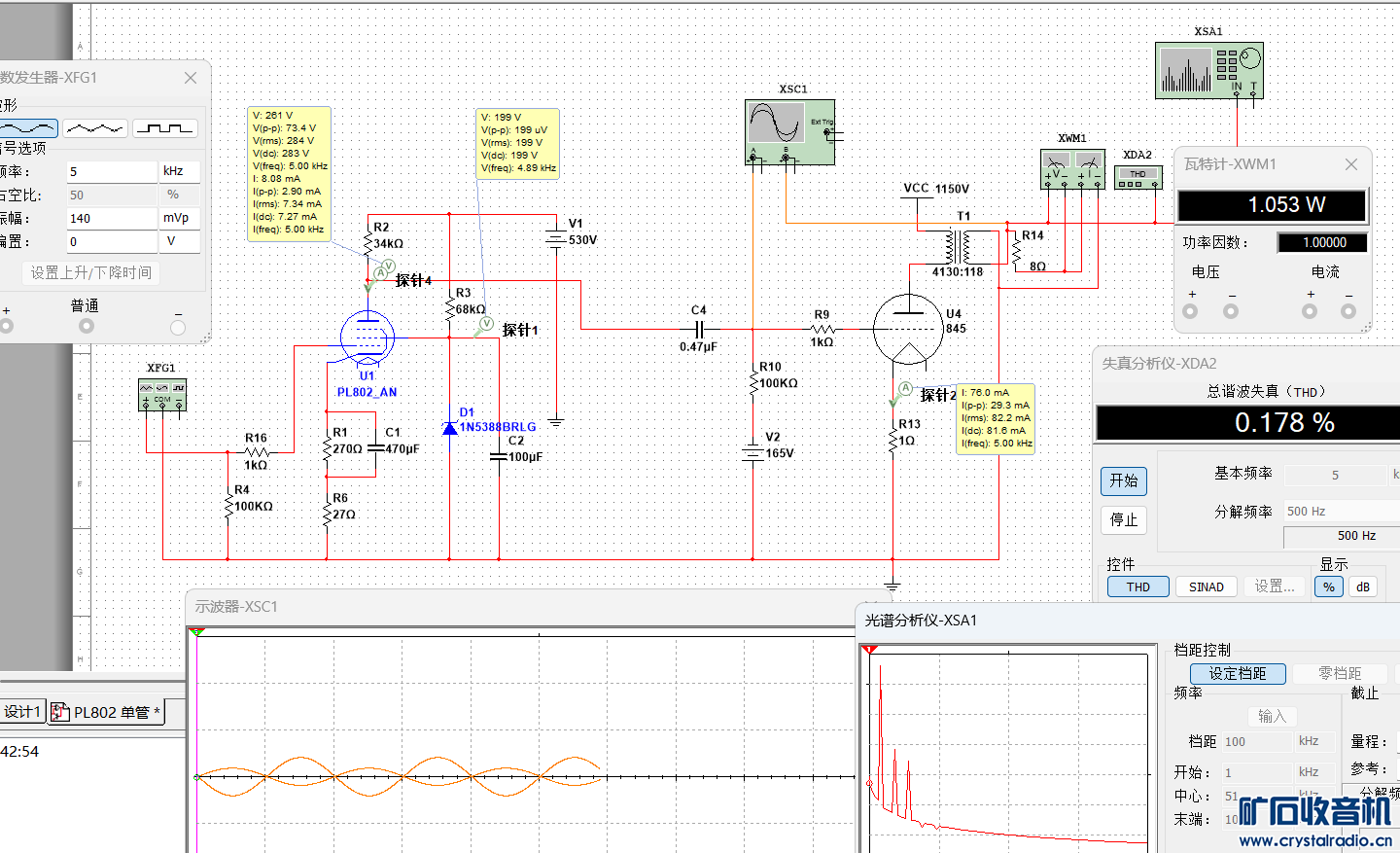The image size is (1400, 853).
Task: Select the U4 845 triode symbol
Action: click(x=908, y=329)
